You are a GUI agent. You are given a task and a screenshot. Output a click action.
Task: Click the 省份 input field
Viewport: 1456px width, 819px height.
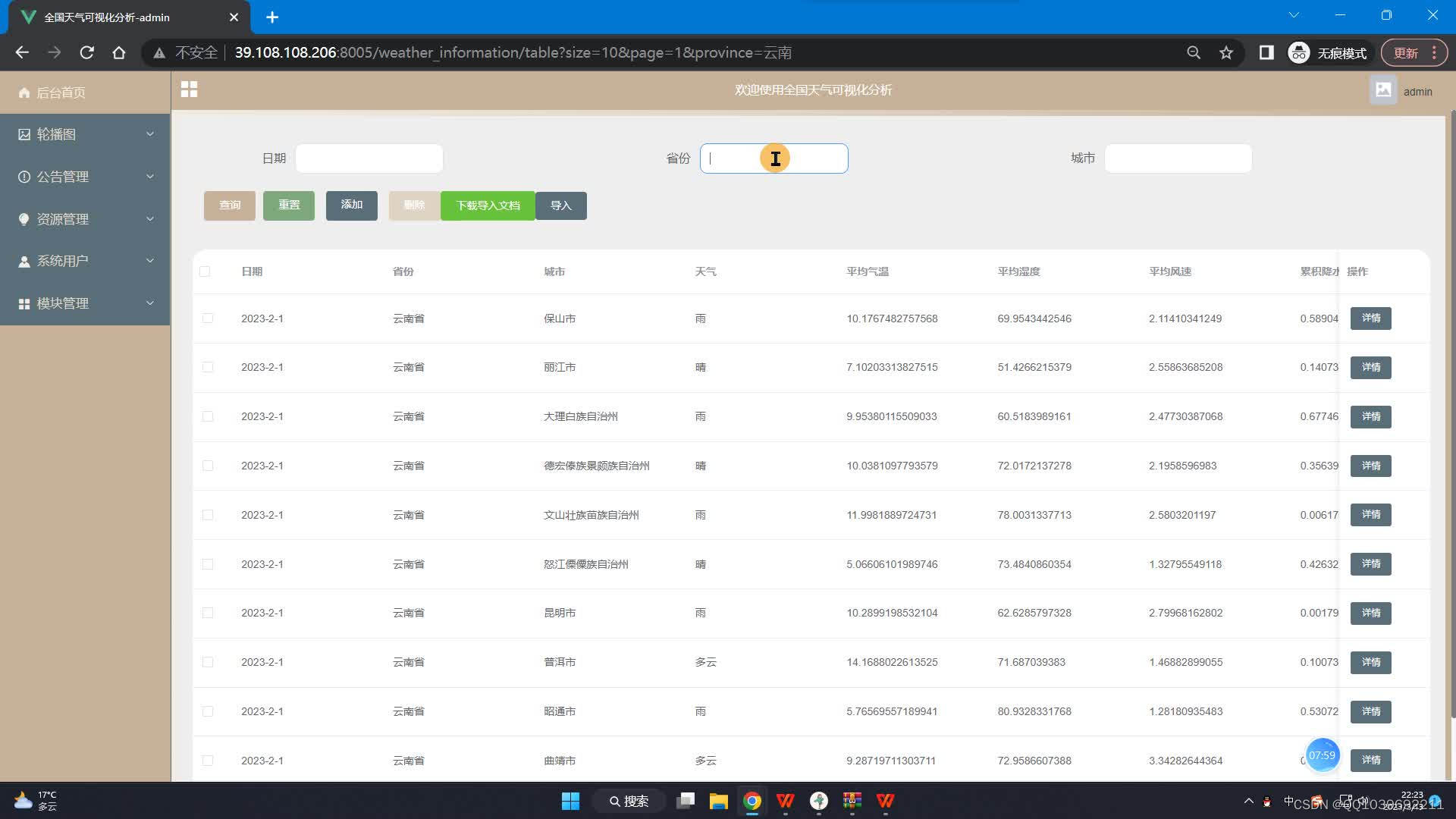coord(773,158)
